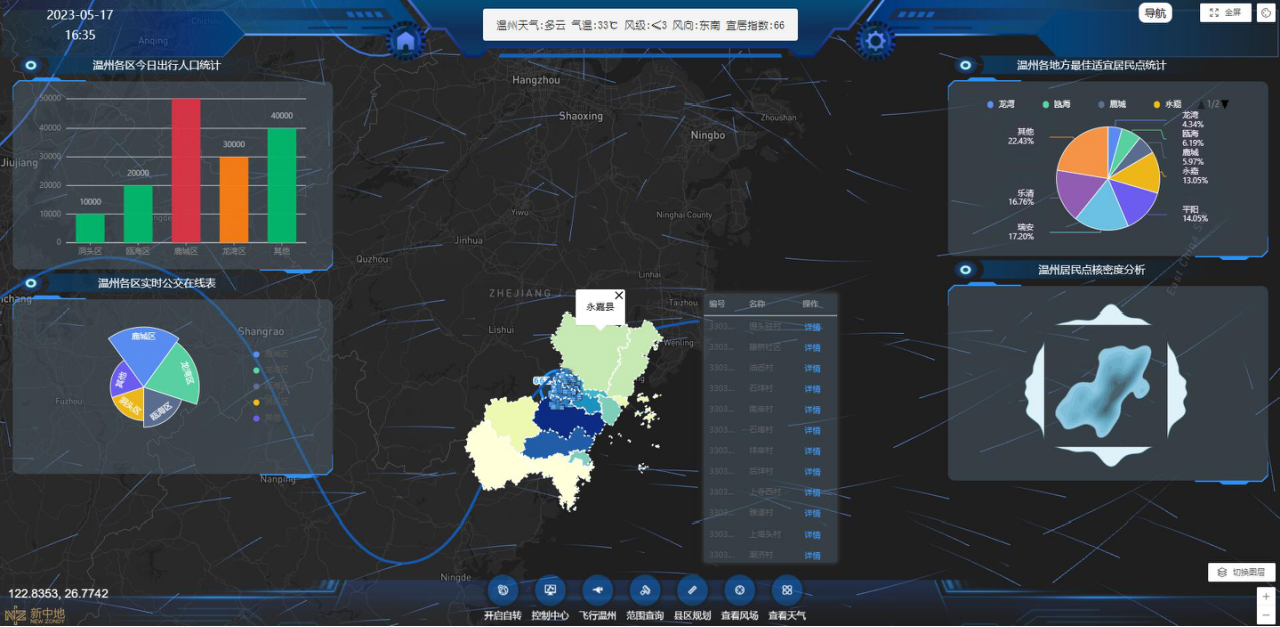Click 详情 link for 藤桥社区 row
Screen dimensions: 1280x627
pyautogui.click(x=812, y=348)
